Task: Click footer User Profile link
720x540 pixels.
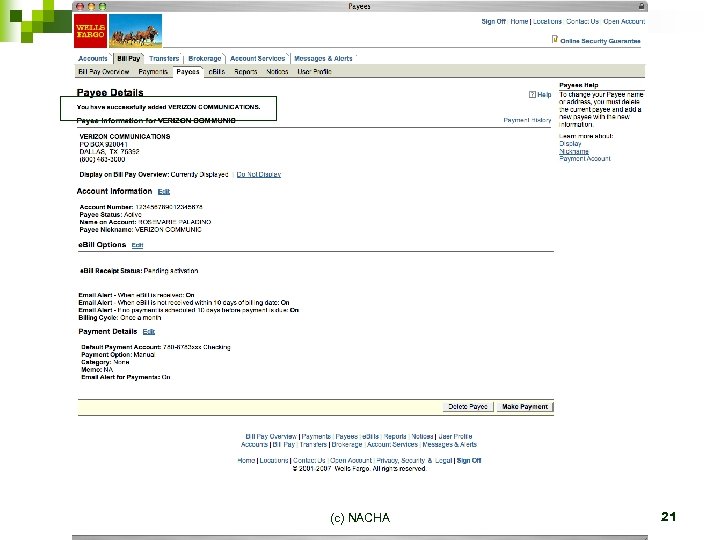Action: (x=455, y=437)
